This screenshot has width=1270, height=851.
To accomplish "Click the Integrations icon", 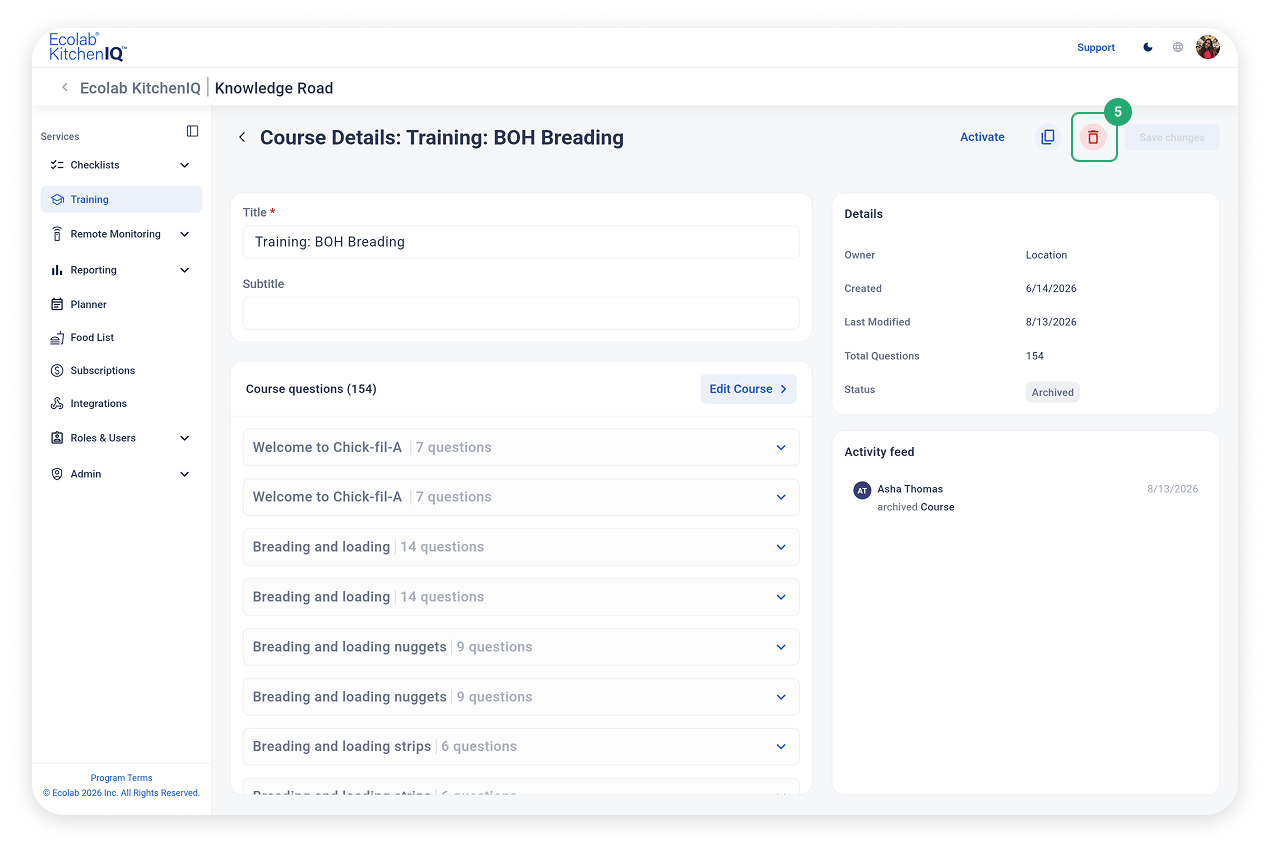I will (57, 404).
